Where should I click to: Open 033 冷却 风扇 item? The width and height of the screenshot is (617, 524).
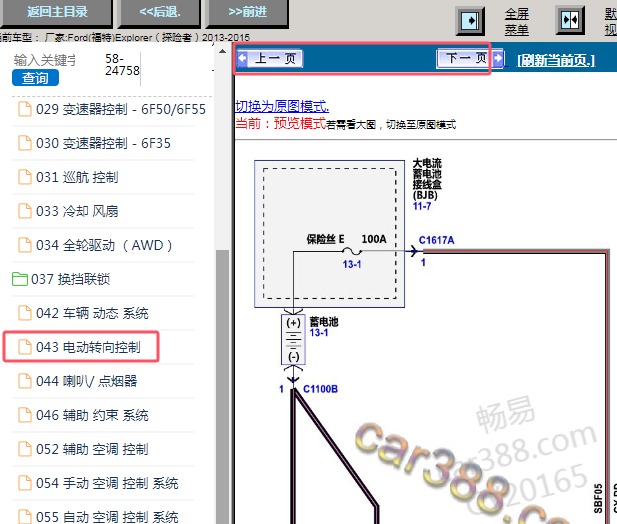(x=68, y=211)
